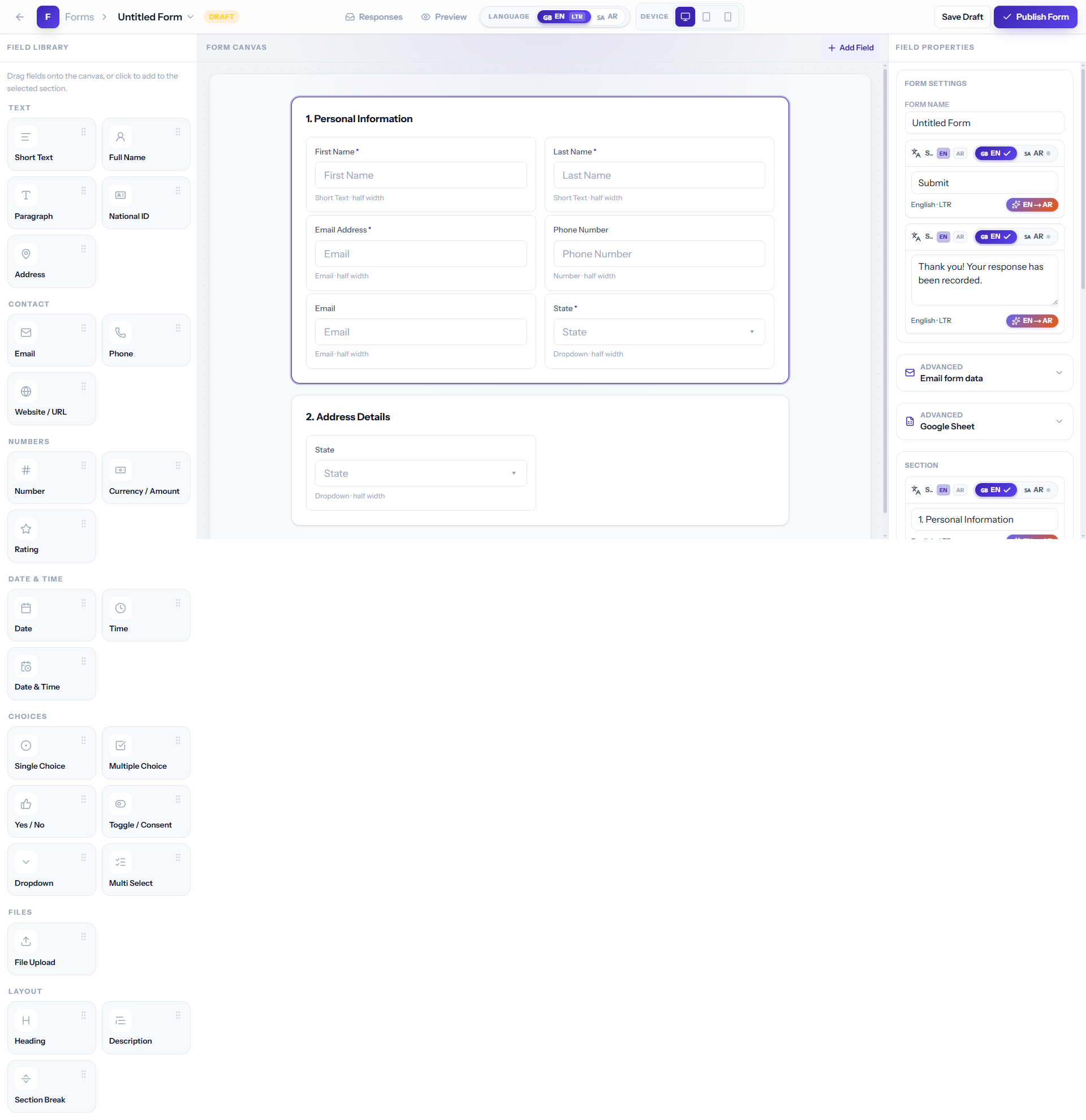Switch Submit button text language to AR
The width and height of the screenshot is (1086, 1120).
point(1037,153)
